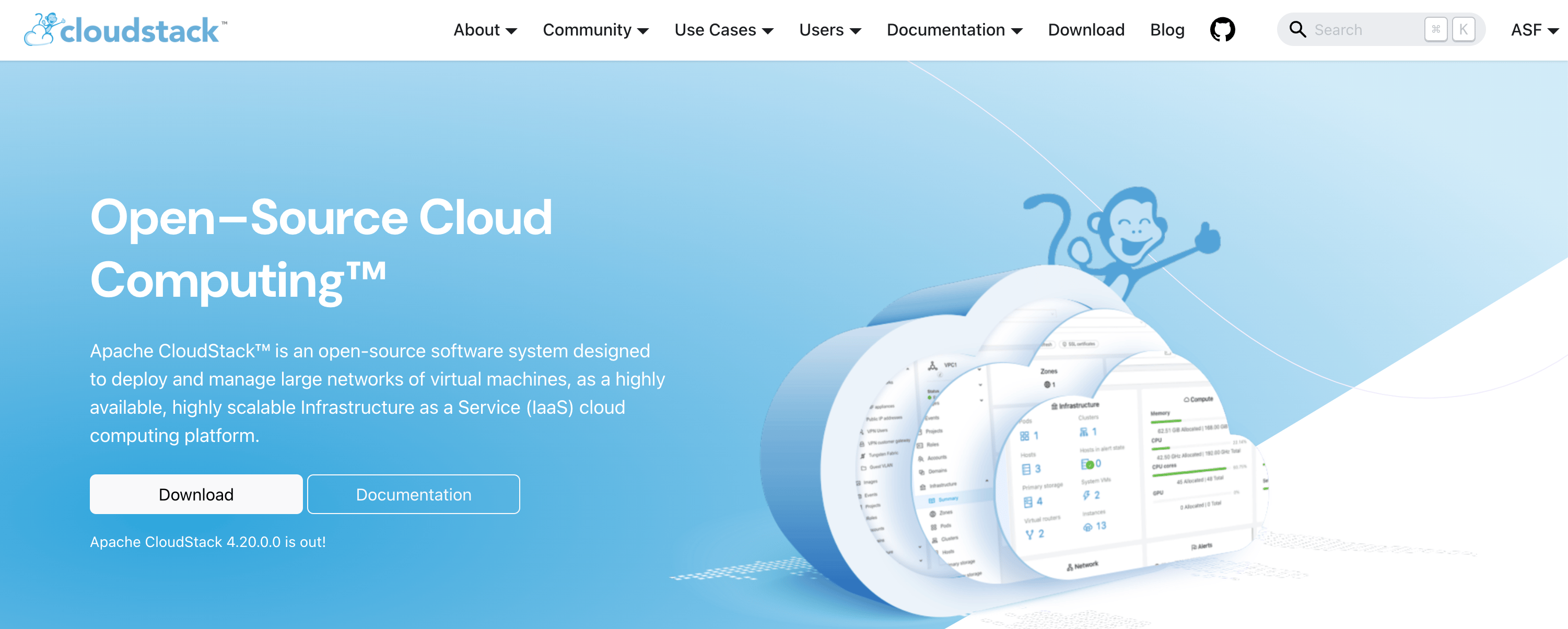Screen dimensions: 1568x629
Task: Click the command key shortcut badge
Action: (1435, 29)
